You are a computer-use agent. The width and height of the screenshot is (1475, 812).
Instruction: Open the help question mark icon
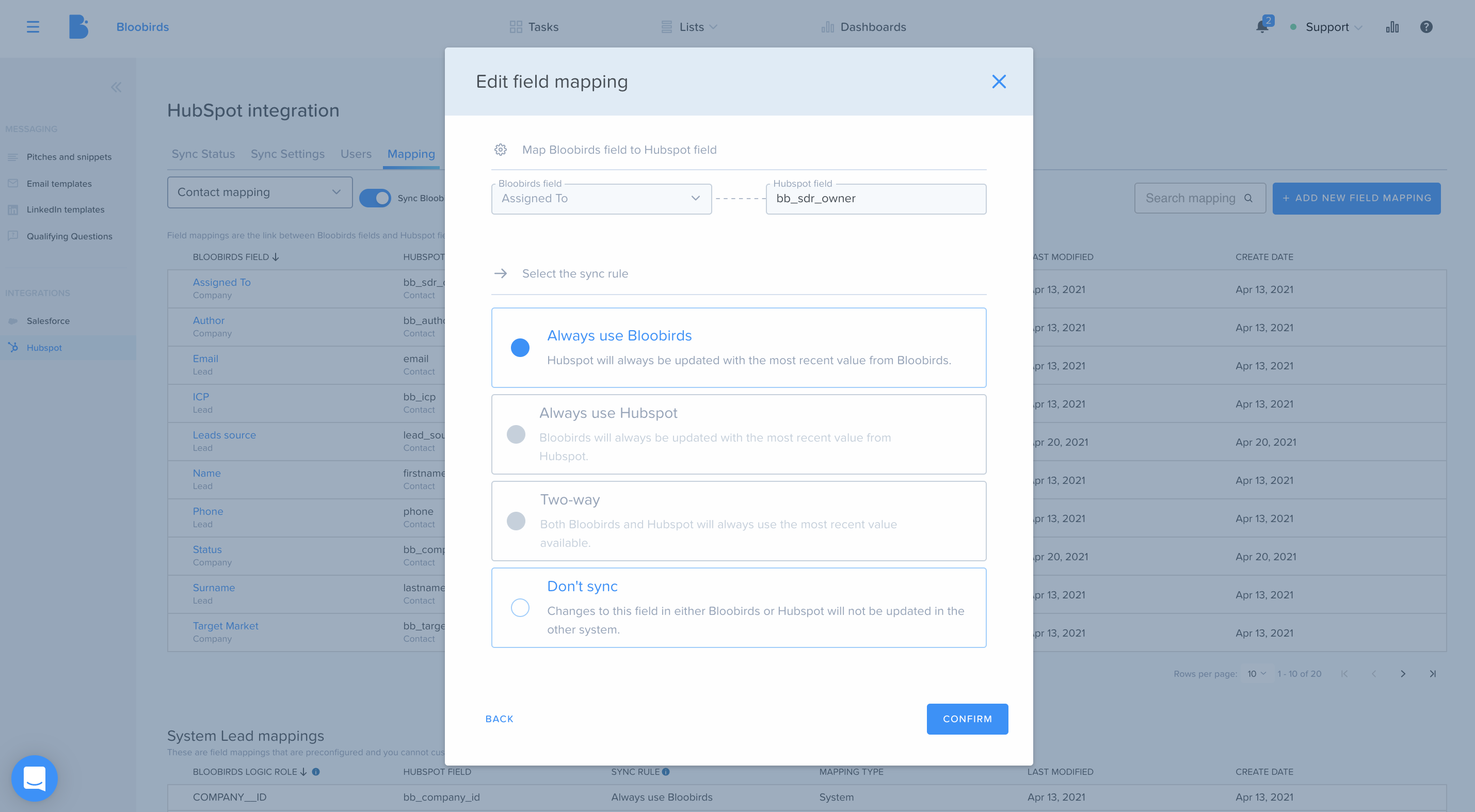pos(1426,27)
